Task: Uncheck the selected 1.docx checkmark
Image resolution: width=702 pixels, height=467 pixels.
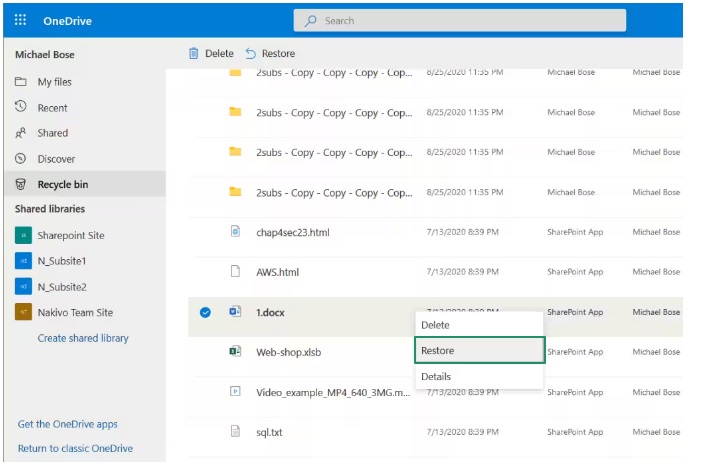Action: pos(205,312)
